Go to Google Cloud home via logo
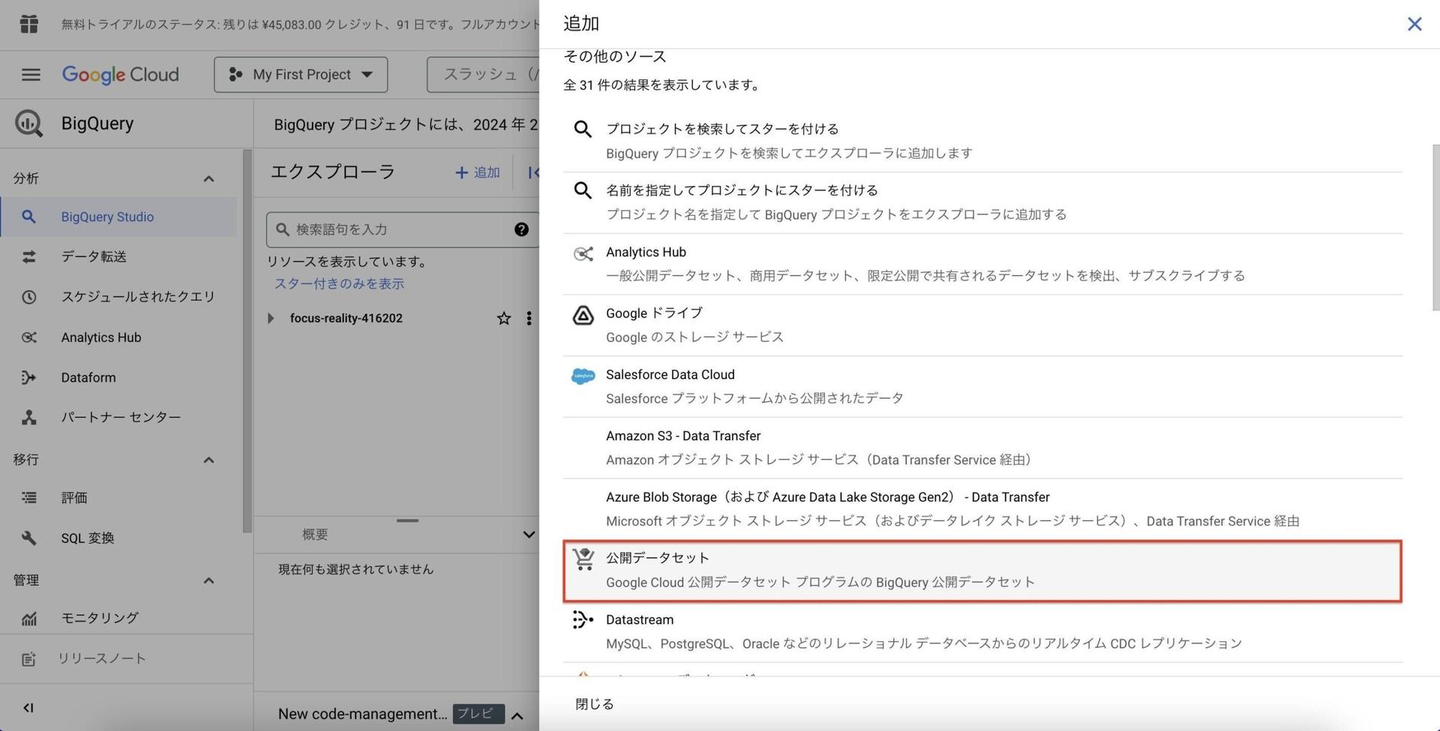The height and width of the screenshot is (731, 1440). click(x=120, y=75)
